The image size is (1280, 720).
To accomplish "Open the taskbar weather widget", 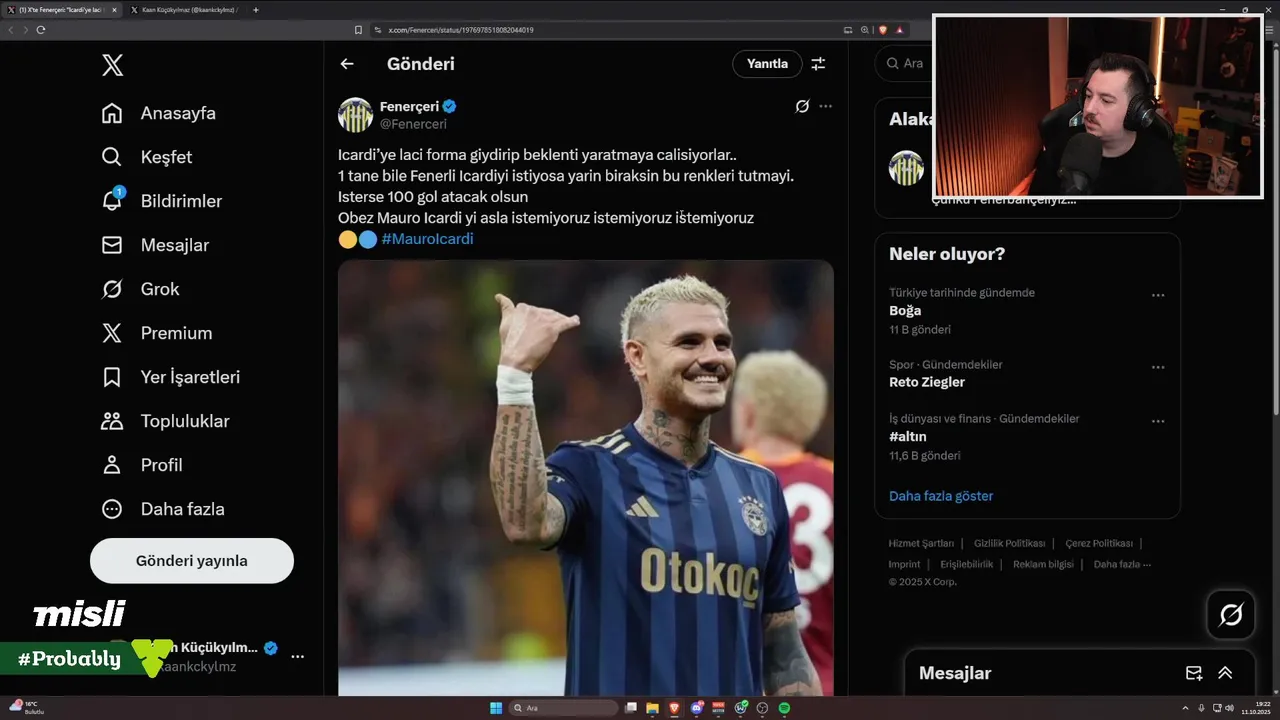I will click(25, 708).
